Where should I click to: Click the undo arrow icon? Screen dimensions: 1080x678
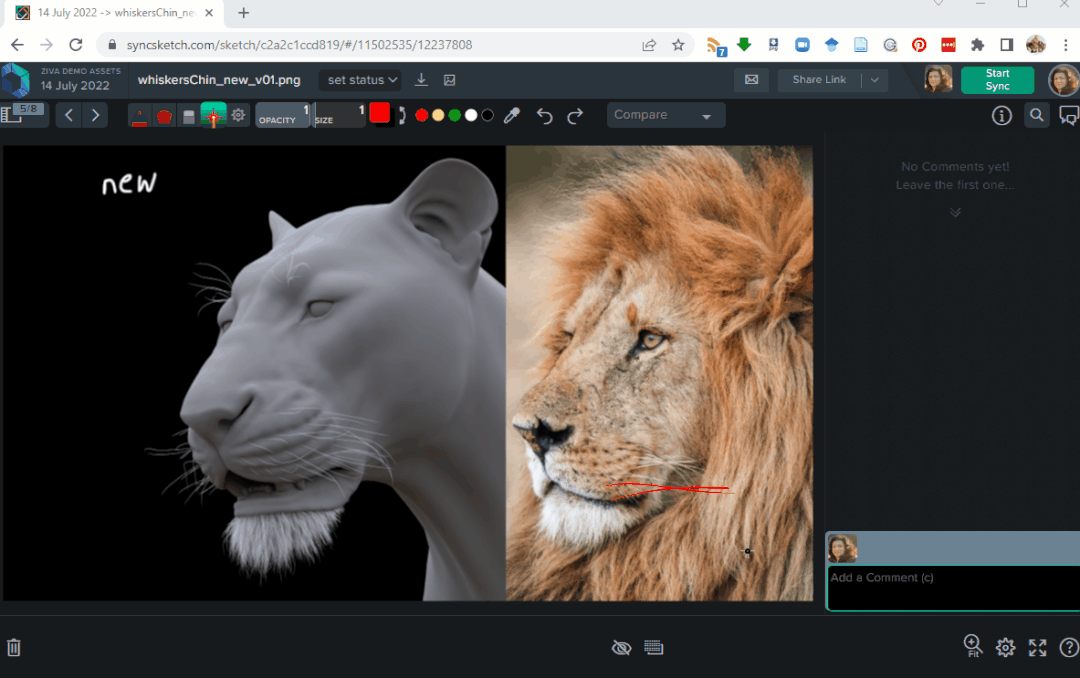(x=543, y=115)
